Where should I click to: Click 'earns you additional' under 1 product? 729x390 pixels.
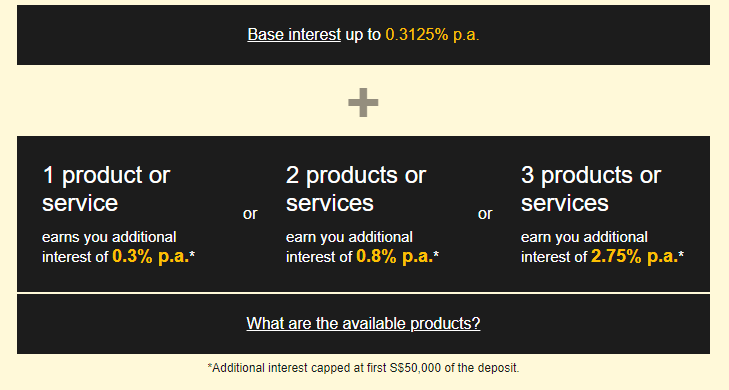coord(109,237)
